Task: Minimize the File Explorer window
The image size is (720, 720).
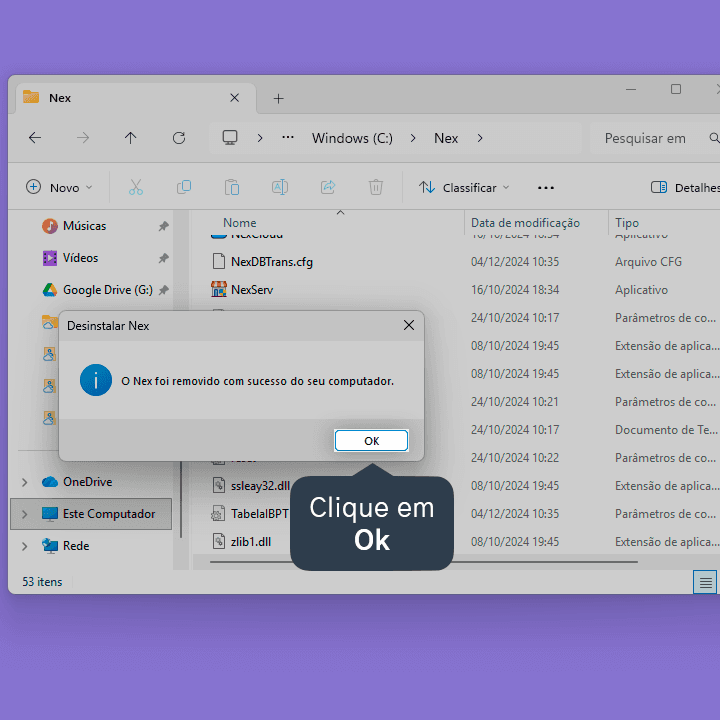Action: point(631,89)
